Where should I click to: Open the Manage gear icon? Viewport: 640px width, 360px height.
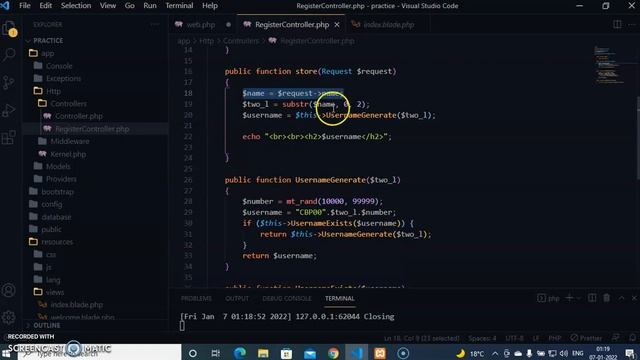(x=9, y=317)
